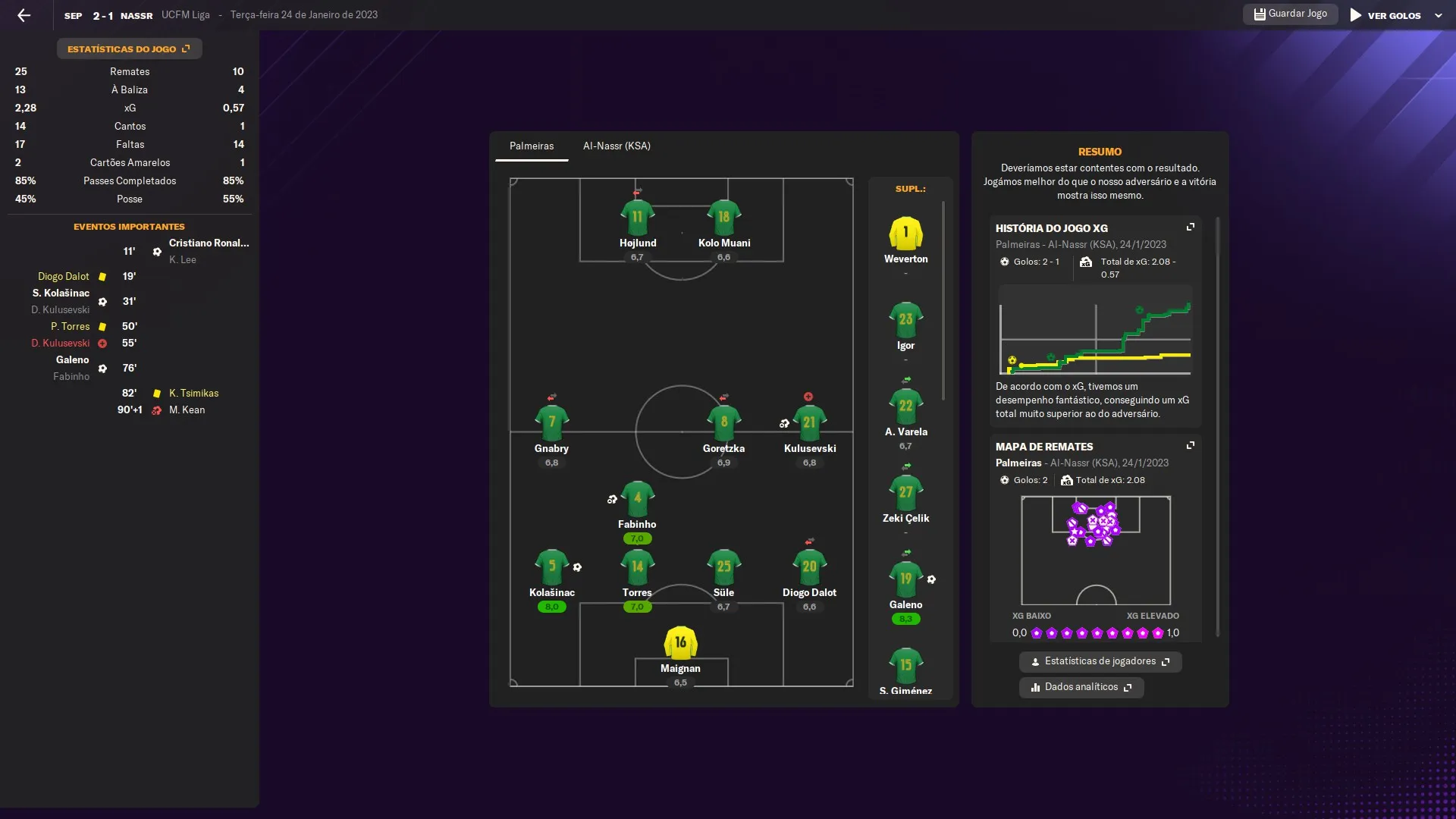Click the Cartões Amarelos stat row
Image resolution: width=1456 pixels, height=819 pixels.
point(130,162)
